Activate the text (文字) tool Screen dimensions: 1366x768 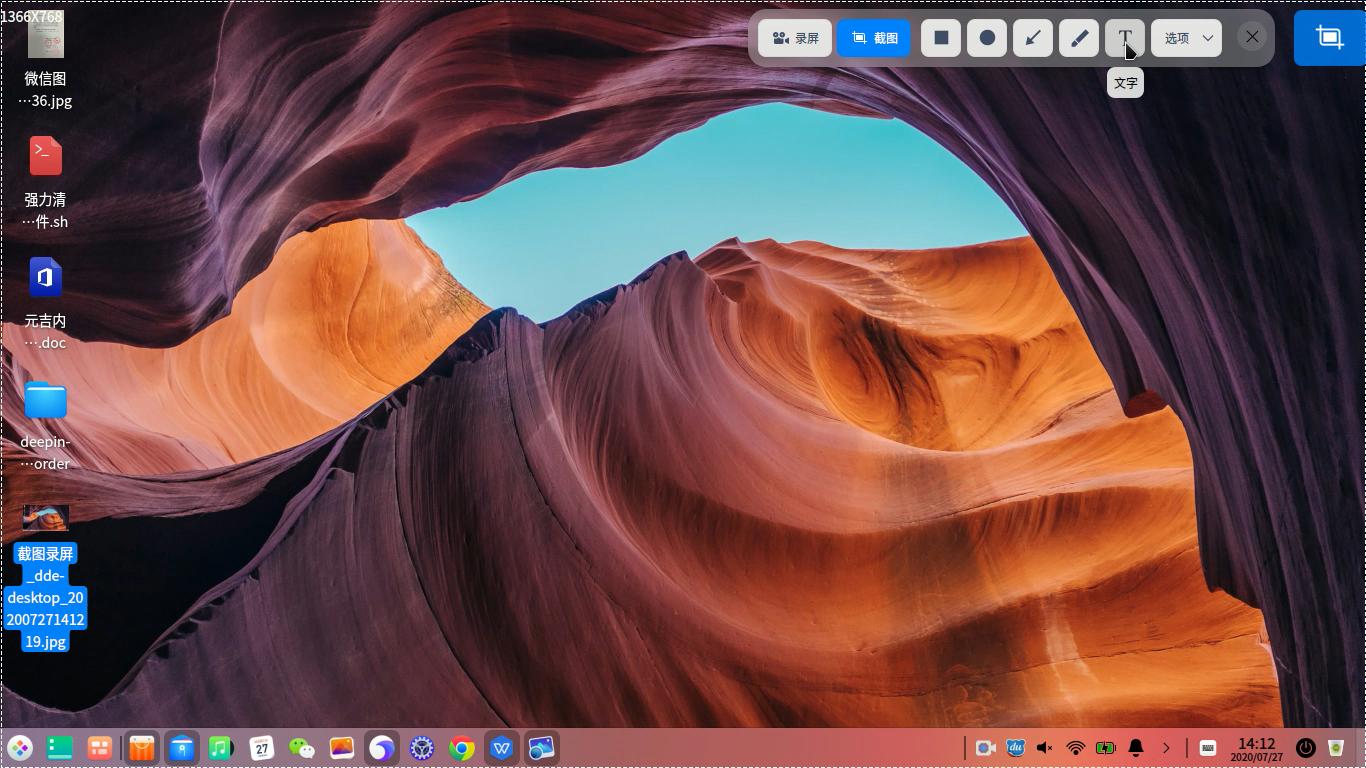click(1125, 38)
